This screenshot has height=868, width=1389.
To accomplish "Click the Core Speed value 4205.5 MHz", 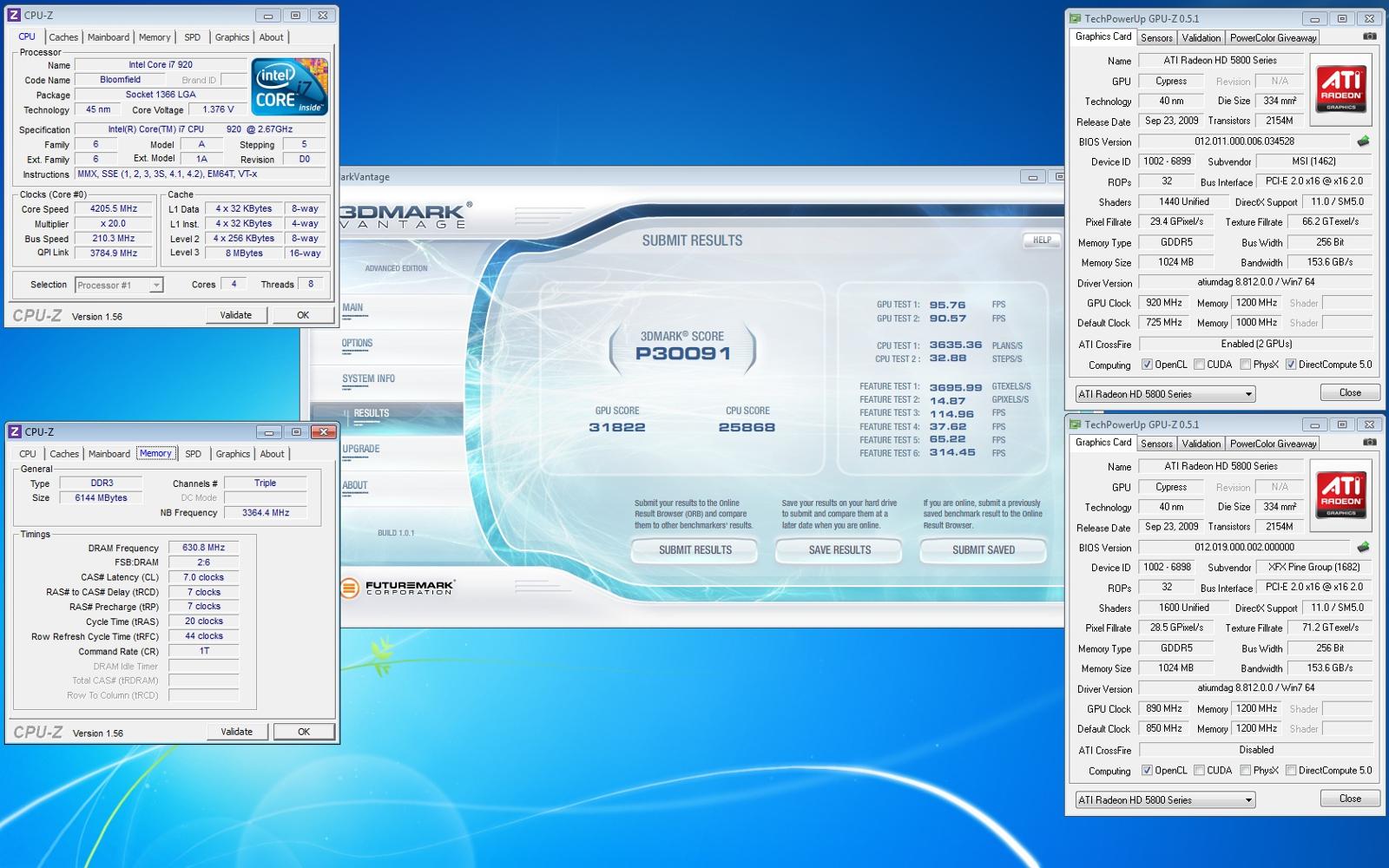I will point(114,209).
